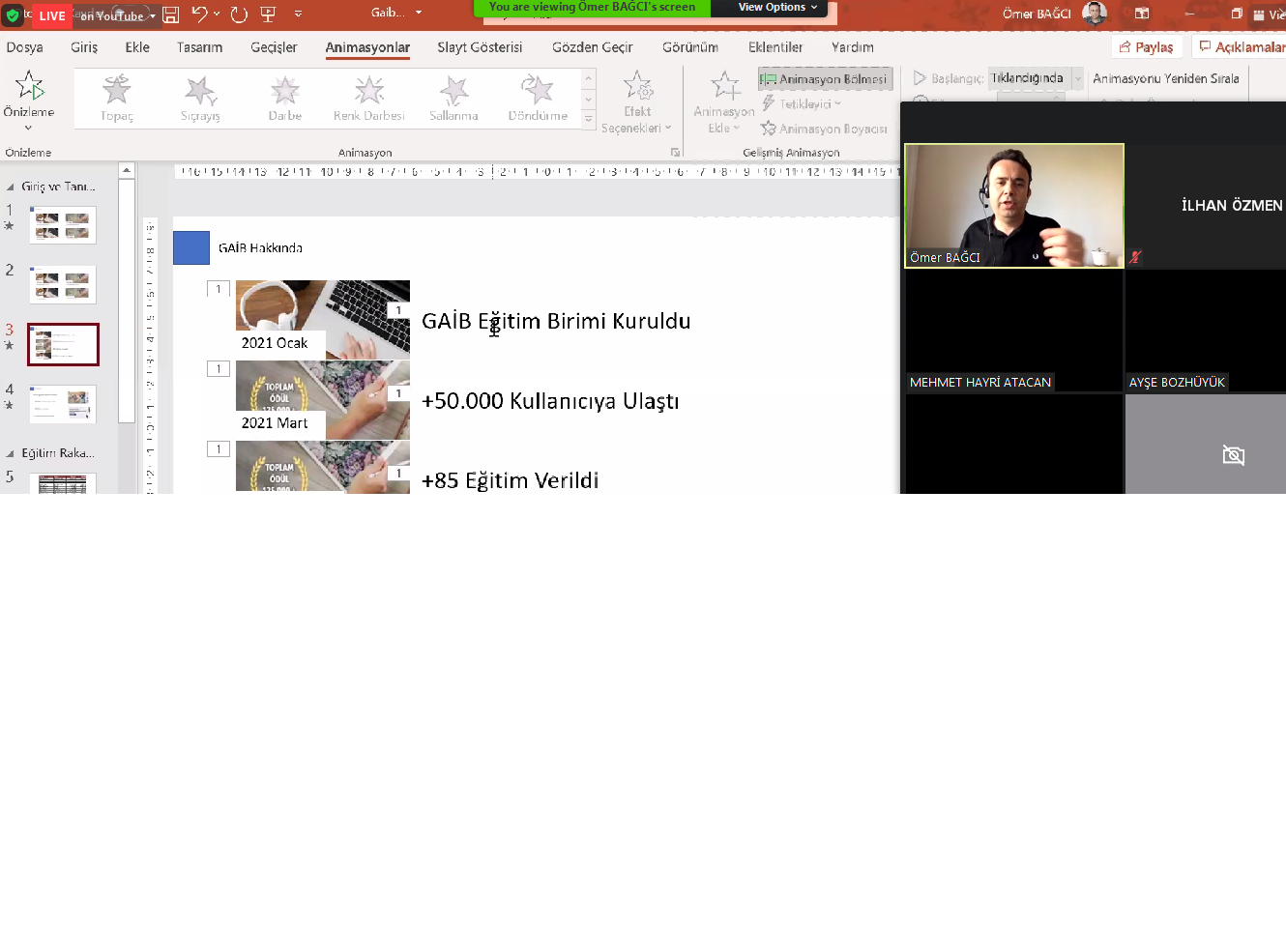1286x952 pixels.
Task: Select slide 4 thumbnail
Action: 63,404
